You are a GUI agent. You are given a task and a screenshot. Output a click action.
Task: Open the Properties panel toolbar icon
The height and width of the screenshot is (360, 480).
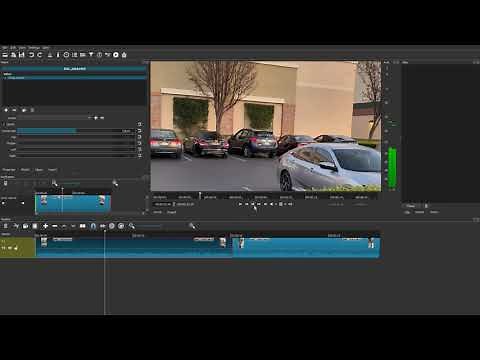(x=58, y=55)
